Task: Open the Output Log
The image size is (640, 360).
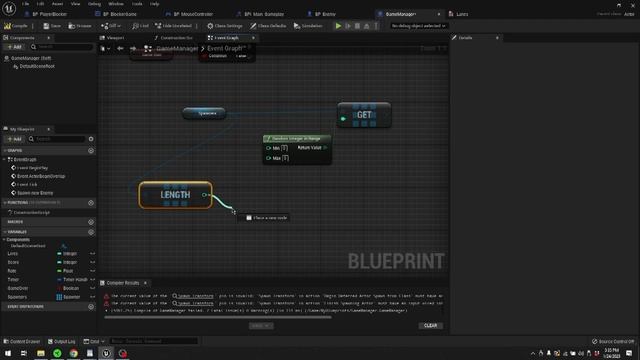Action: click(x=61, y=341)
